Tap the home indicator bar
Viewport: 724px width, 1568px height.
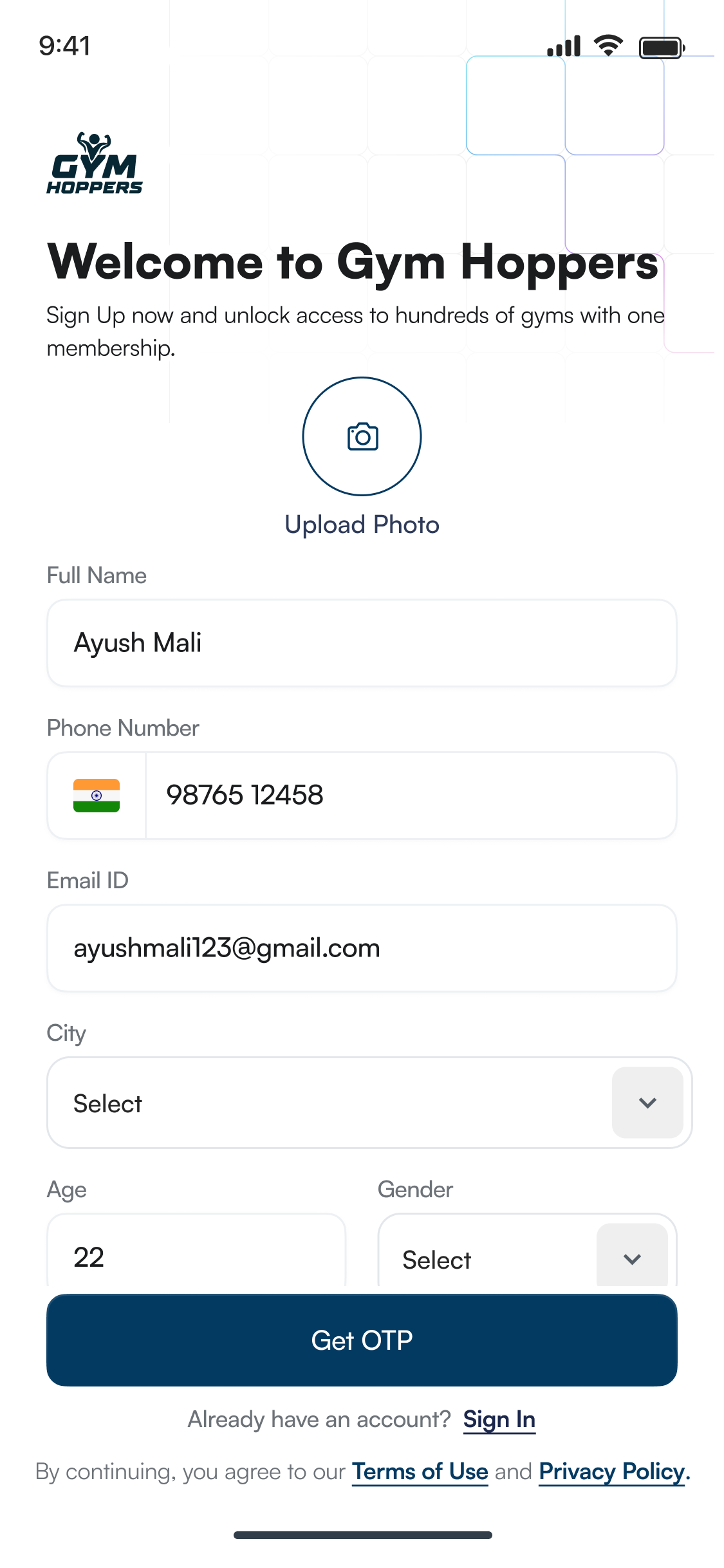tap(362, 1535)
